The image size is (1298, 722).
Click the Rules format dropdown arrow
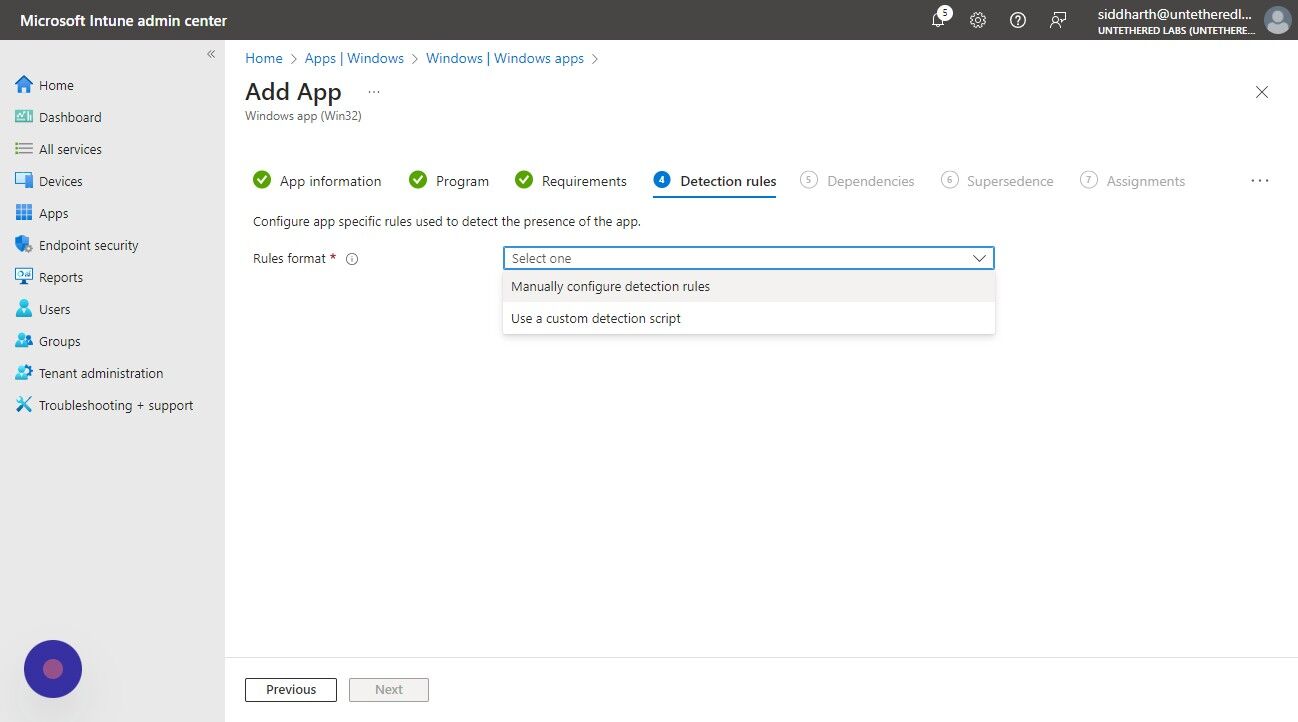click(979, 258)
